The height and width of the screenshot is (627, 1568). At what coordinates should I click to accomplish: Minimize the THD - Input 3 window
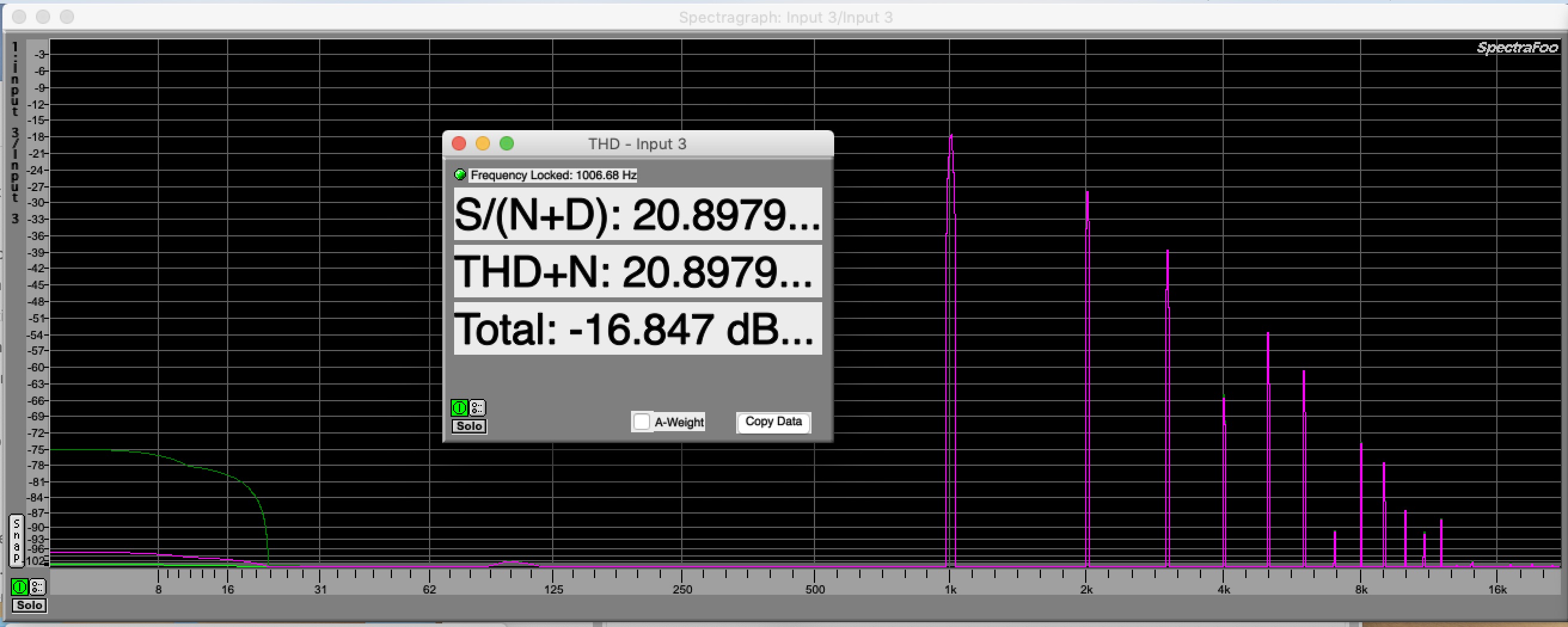(x=483, y=143)
